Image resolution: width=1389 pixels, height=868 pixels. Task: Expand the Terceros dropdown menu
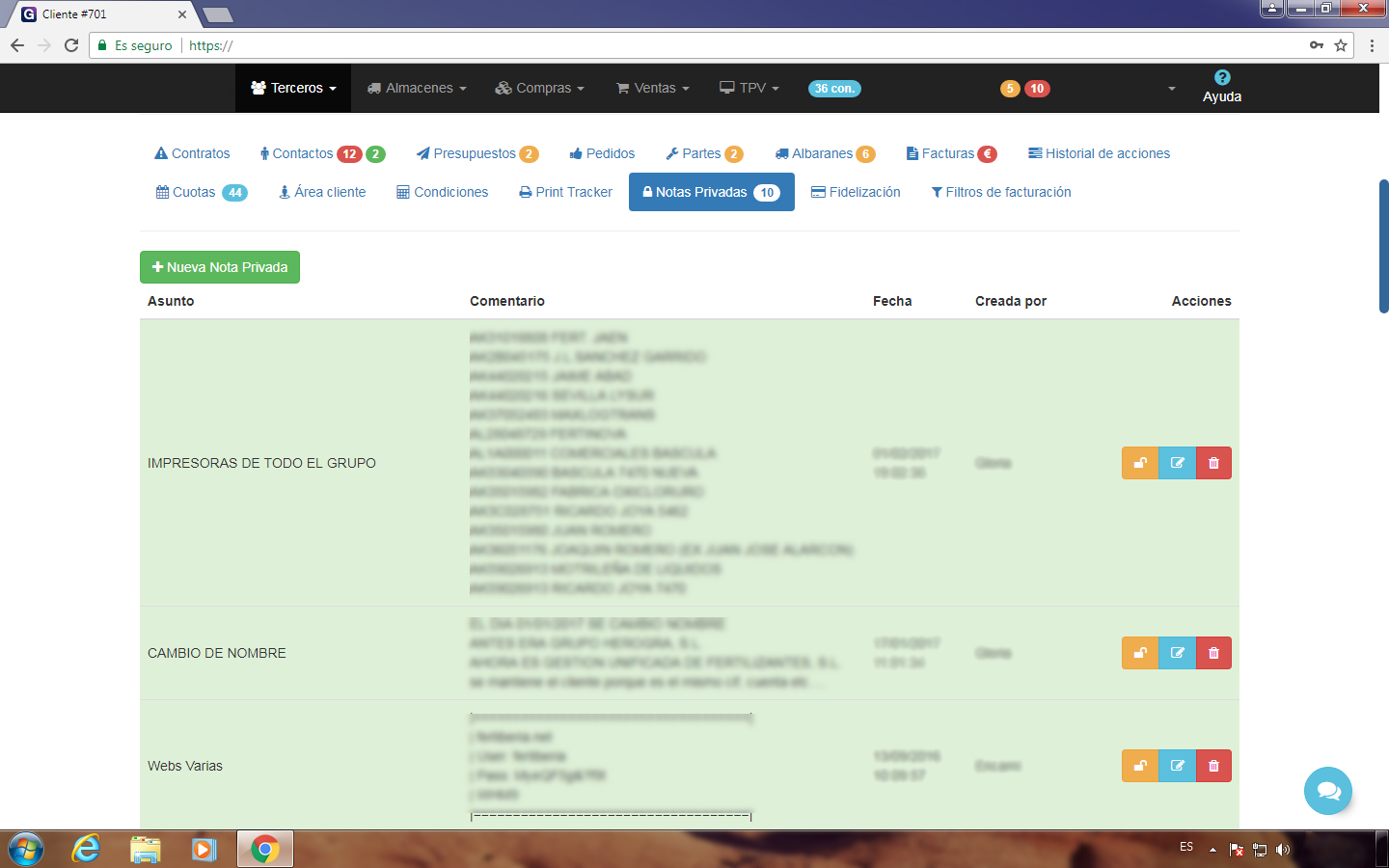coord(293,88)
